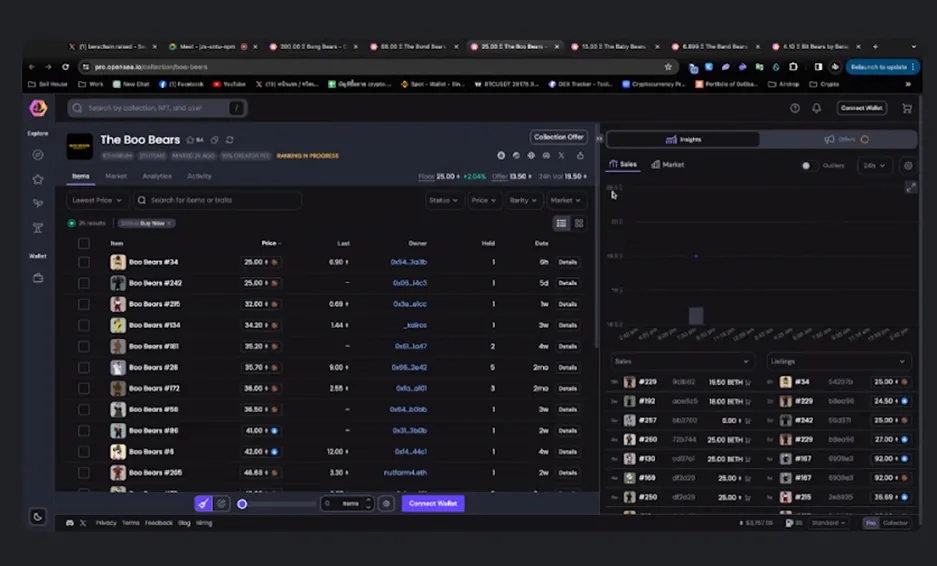The image size is (937, 566).
Task: Expand the sales chart to fullscreen
Action: pyautogui.click(x=911, y=188)
